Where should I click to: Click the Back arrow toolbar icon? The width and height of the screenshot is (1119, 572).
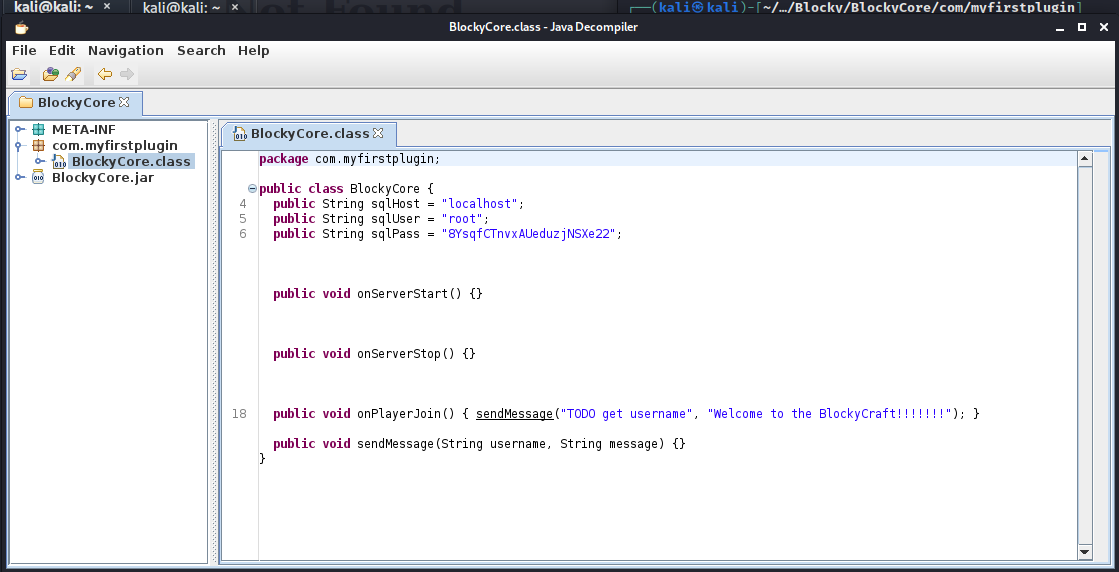pyautogui.click(x=104, y=74)
